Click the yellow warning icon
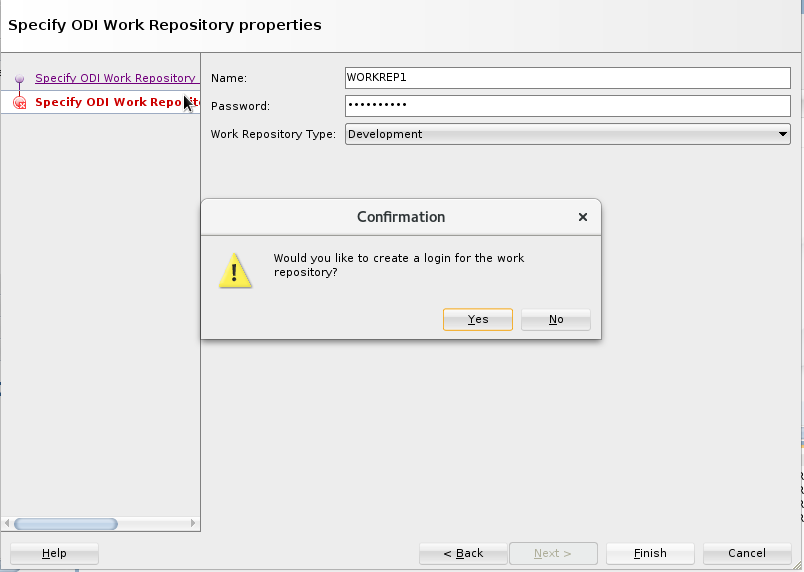Viewport: 804px width, 572px height. tap(235, 271)
